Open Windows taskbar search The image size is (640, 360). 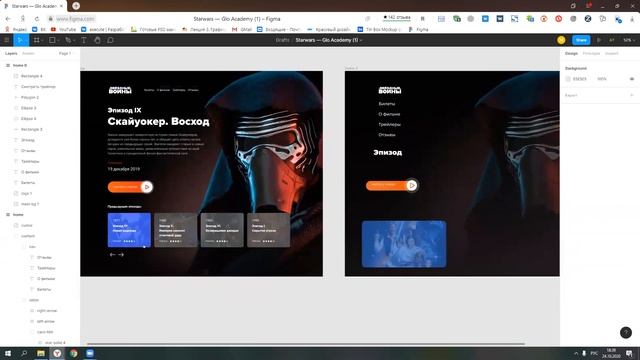pos(24,353)
